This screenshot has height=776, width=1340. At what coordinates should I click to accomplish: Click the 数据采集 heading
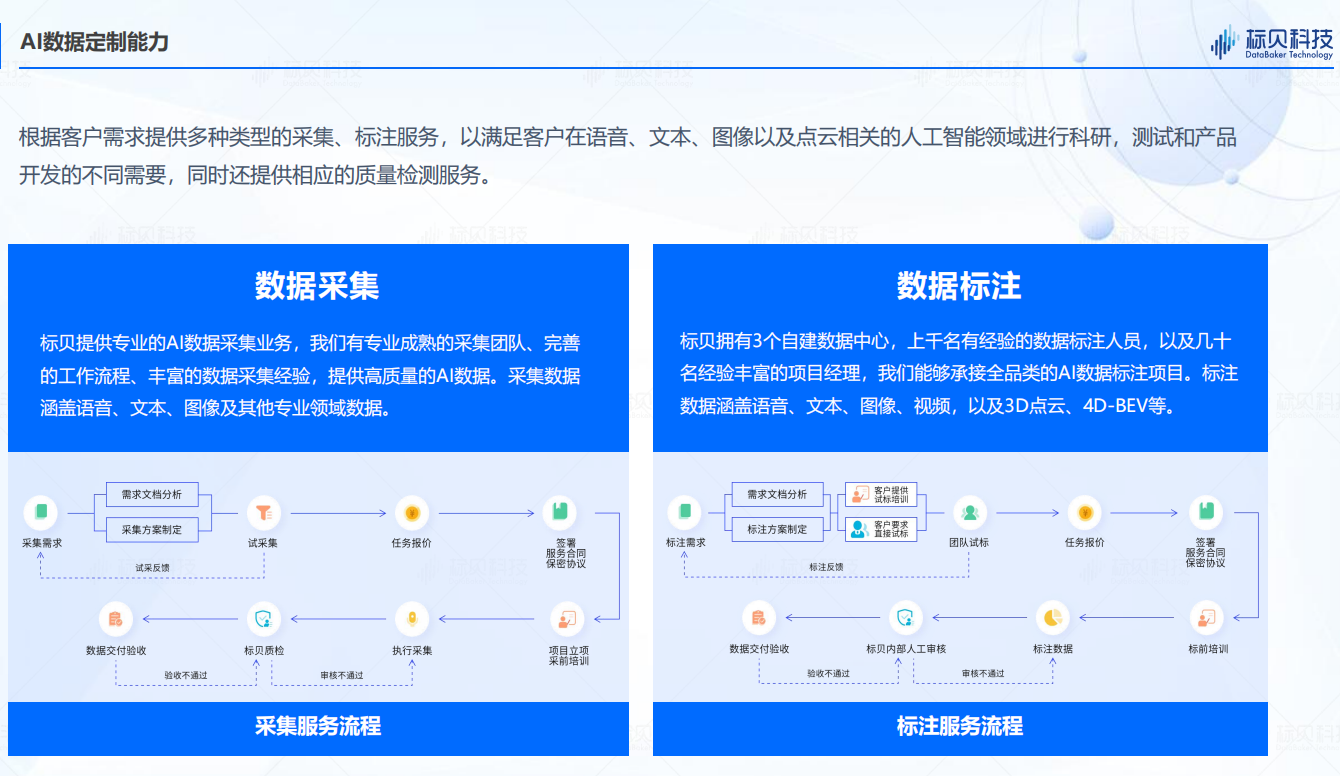[x=317, y=286]
